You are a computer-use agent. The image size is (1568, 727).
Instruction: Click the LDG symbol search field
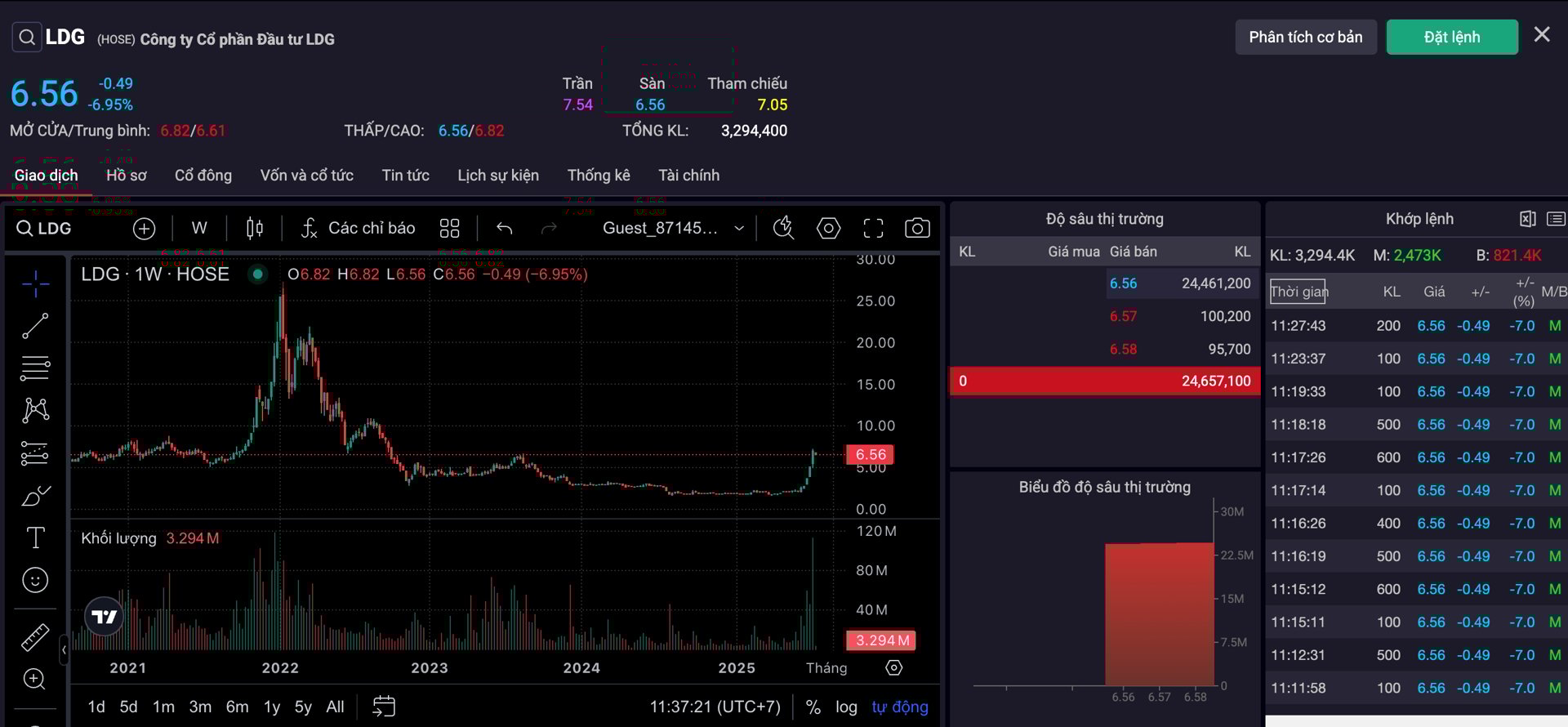tap(46, 229)
